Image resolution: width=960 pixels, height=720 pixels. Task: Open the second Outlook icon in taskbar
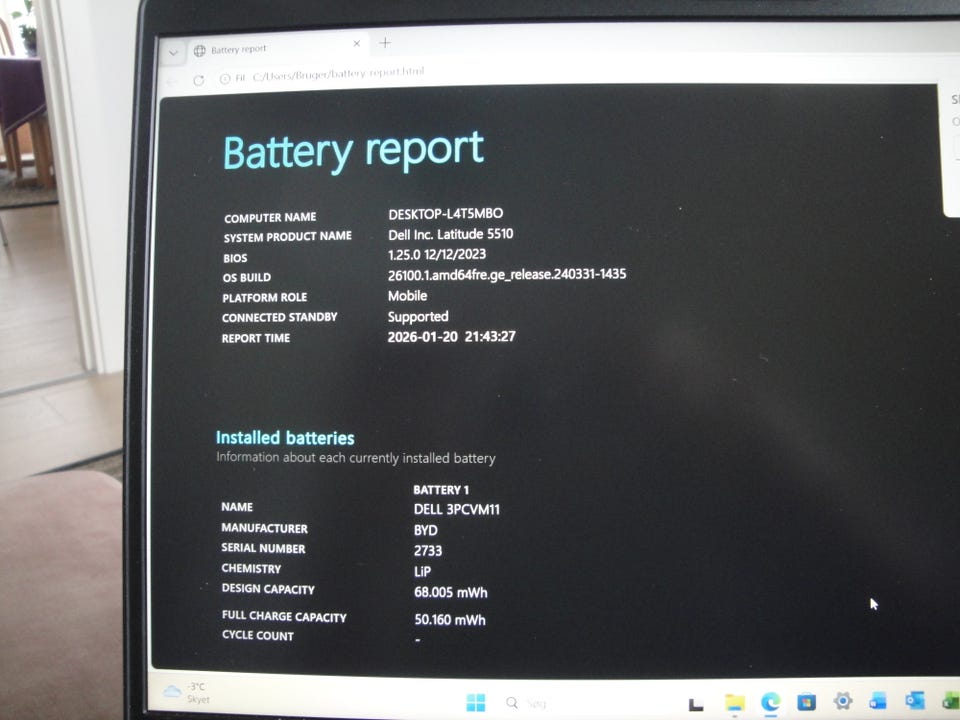[x=915, y=699]
